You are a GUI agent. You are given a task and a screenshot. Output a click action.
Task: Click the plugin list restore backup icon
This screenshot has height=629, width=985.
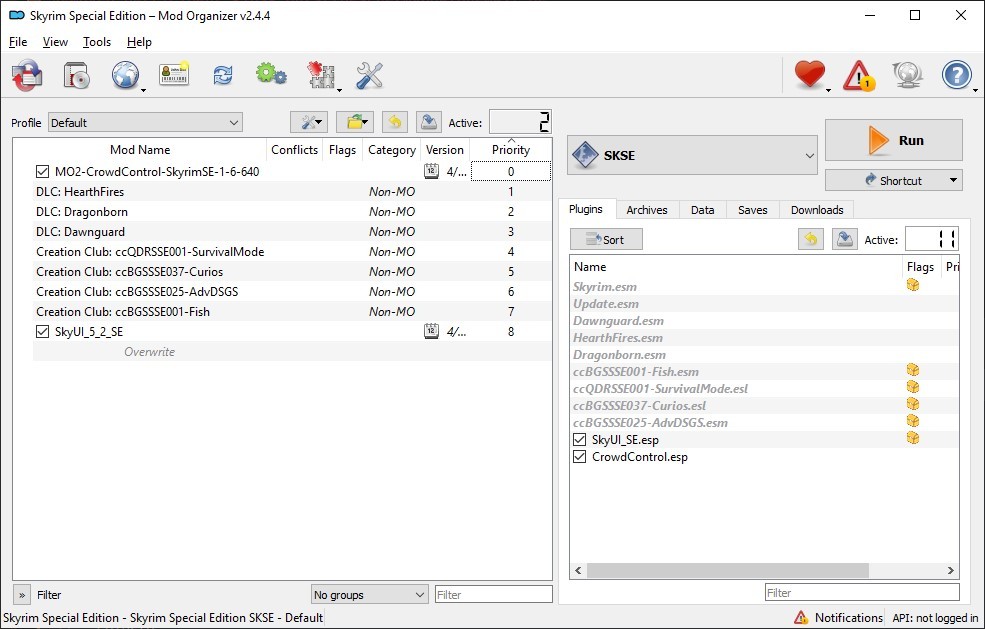pos(811,239)
